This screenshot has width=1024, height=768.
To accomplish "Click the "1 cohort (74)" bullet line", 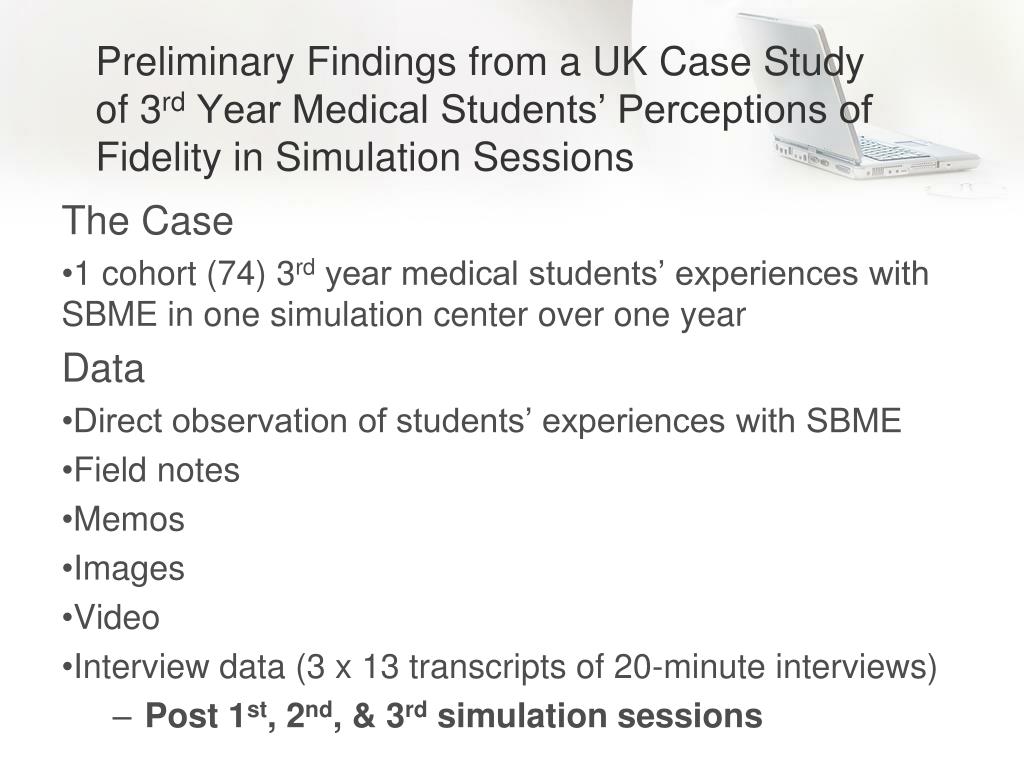I will 495,274.
